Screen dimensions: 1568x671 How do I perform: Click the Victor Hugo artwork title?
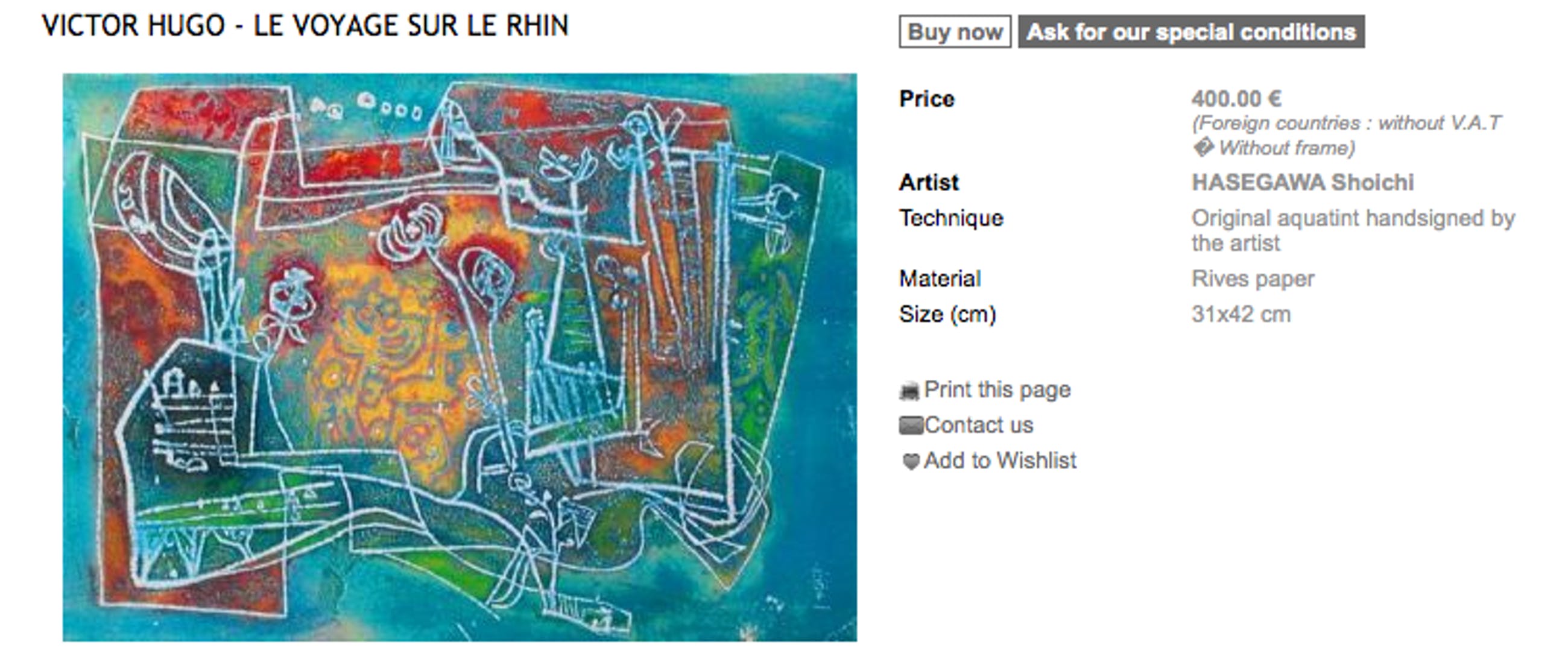(x=305, y=25)
